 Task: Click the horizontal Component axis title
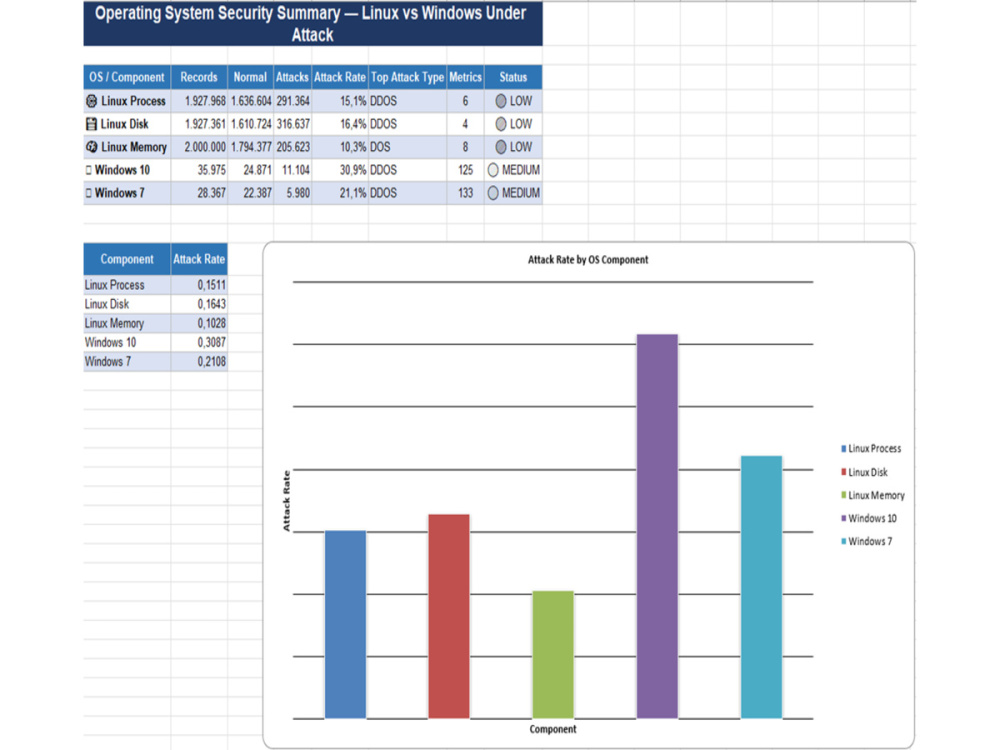pos(552,729)
